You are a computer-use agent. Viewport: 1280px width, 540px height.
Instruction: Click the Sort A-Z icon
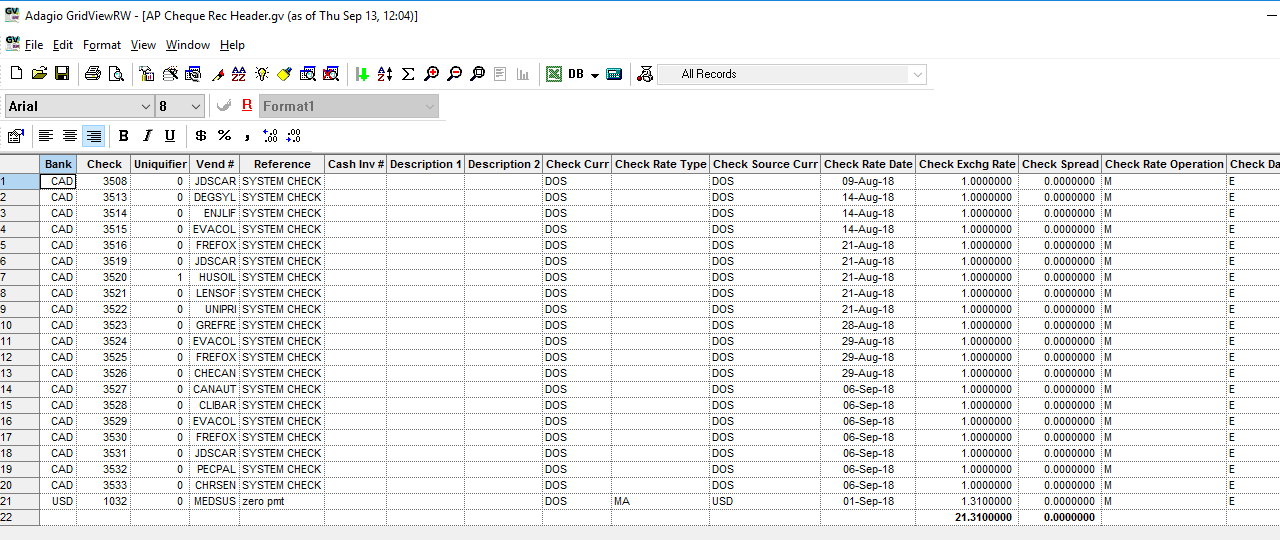coord(385,74)
